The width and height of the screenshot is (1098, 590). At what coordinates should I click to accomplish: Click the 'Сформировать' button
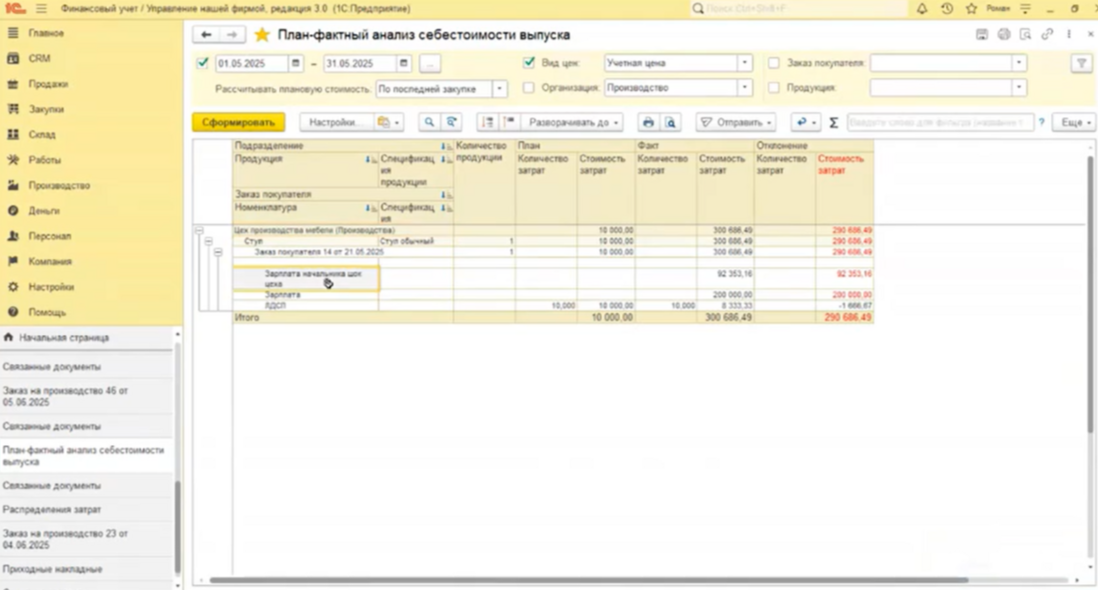click(x=238, y=122)
